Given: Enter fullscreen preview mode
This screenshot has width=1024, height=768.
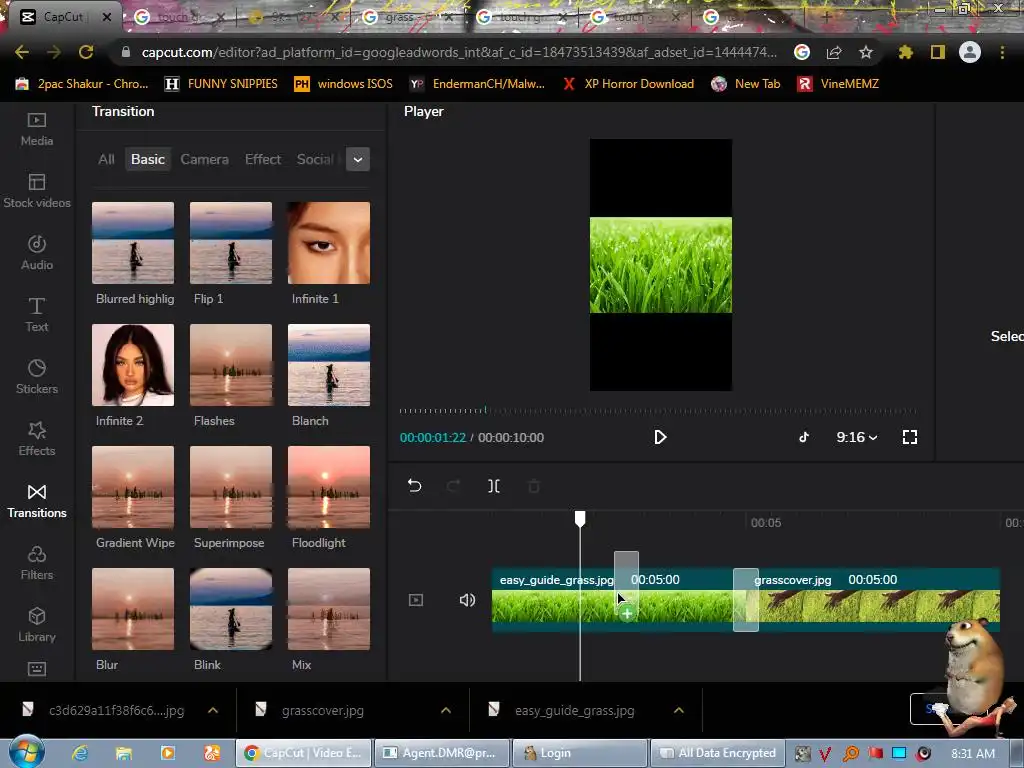Looking at the screenshot, I should point(910,437).
